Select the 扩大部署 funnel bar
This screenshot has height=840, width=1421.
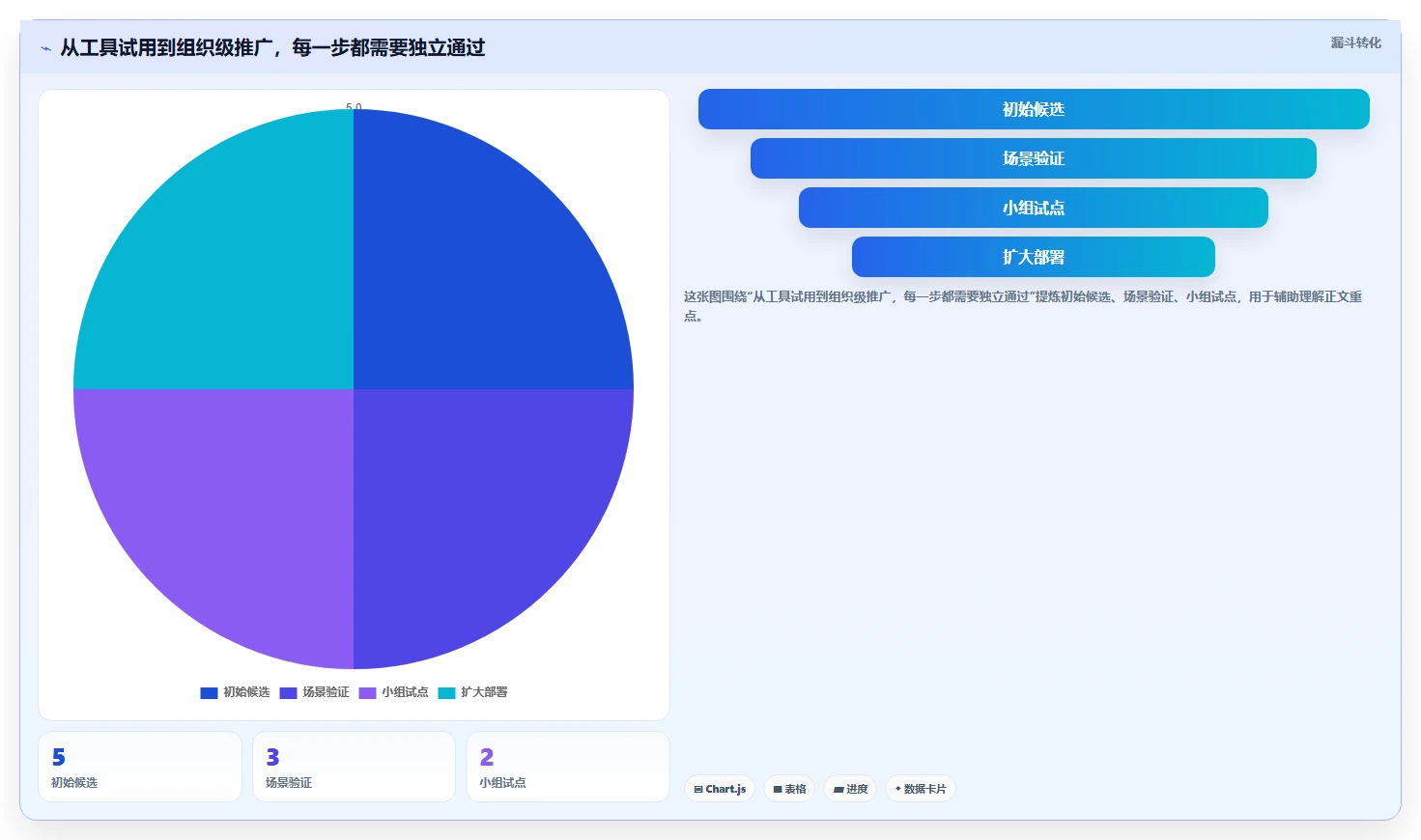(1034, 257)
